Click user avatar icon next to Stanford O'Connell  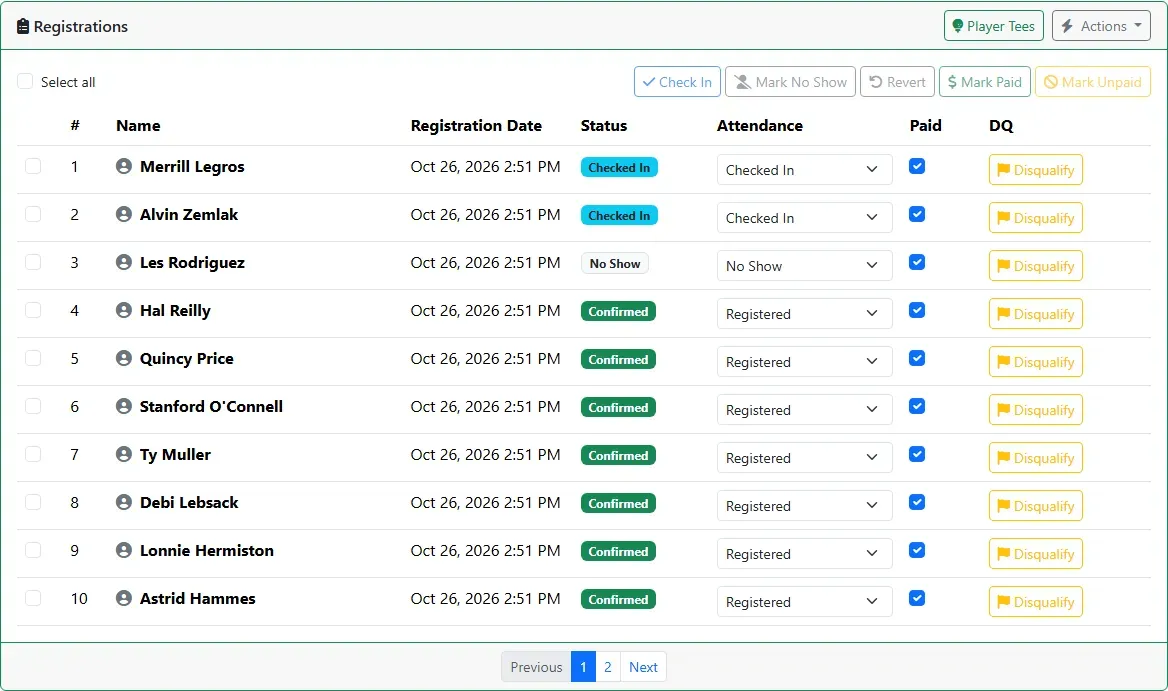pyautogui.click(x=124, y=407)
